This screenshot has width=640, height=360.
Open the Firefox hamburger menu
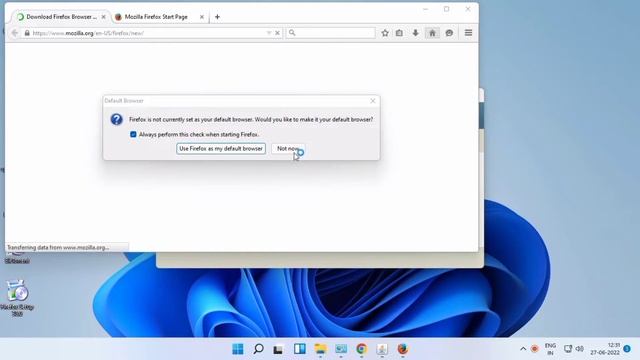click(469, 33)
